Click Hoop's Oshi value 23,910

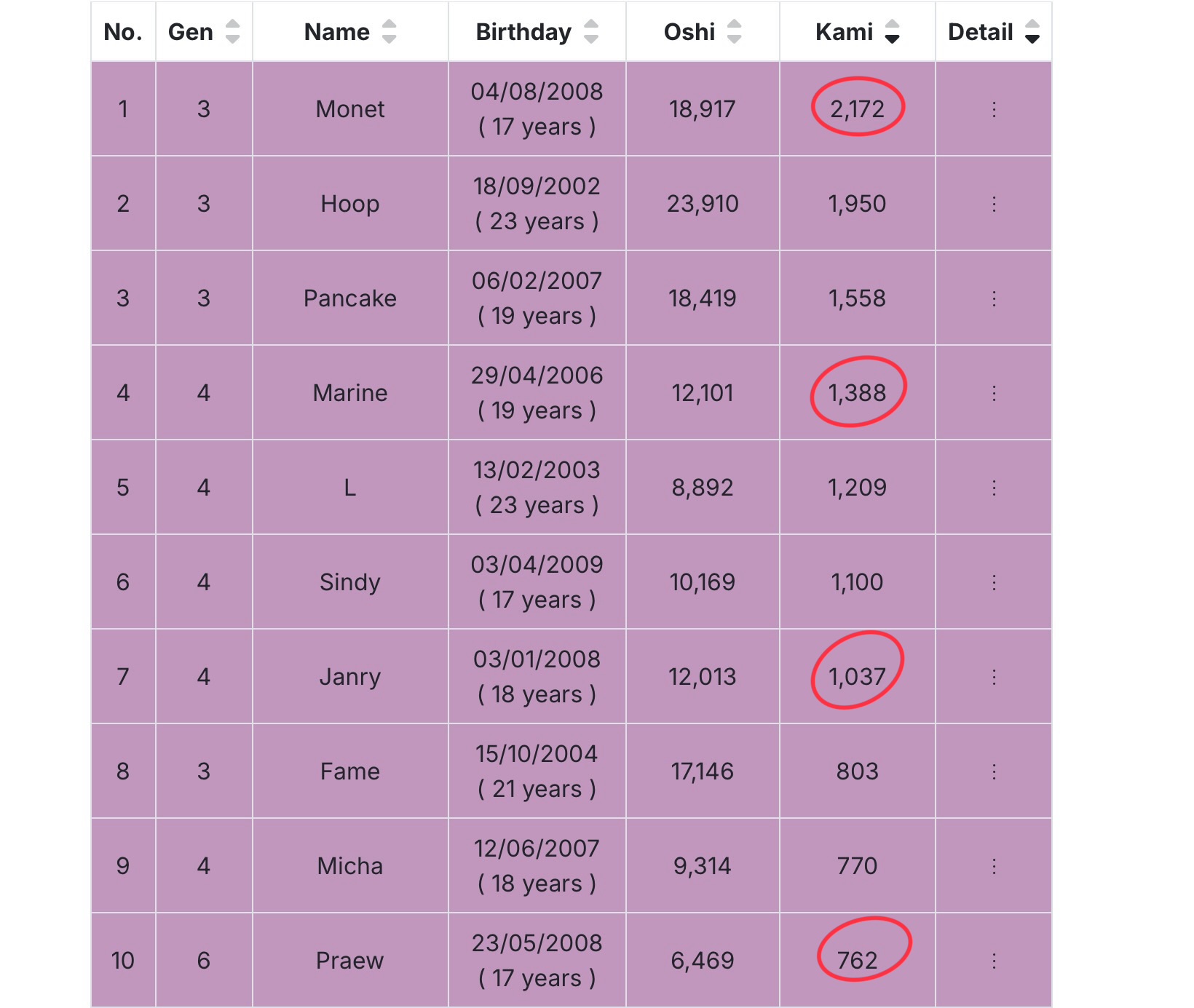coord(703,204)
